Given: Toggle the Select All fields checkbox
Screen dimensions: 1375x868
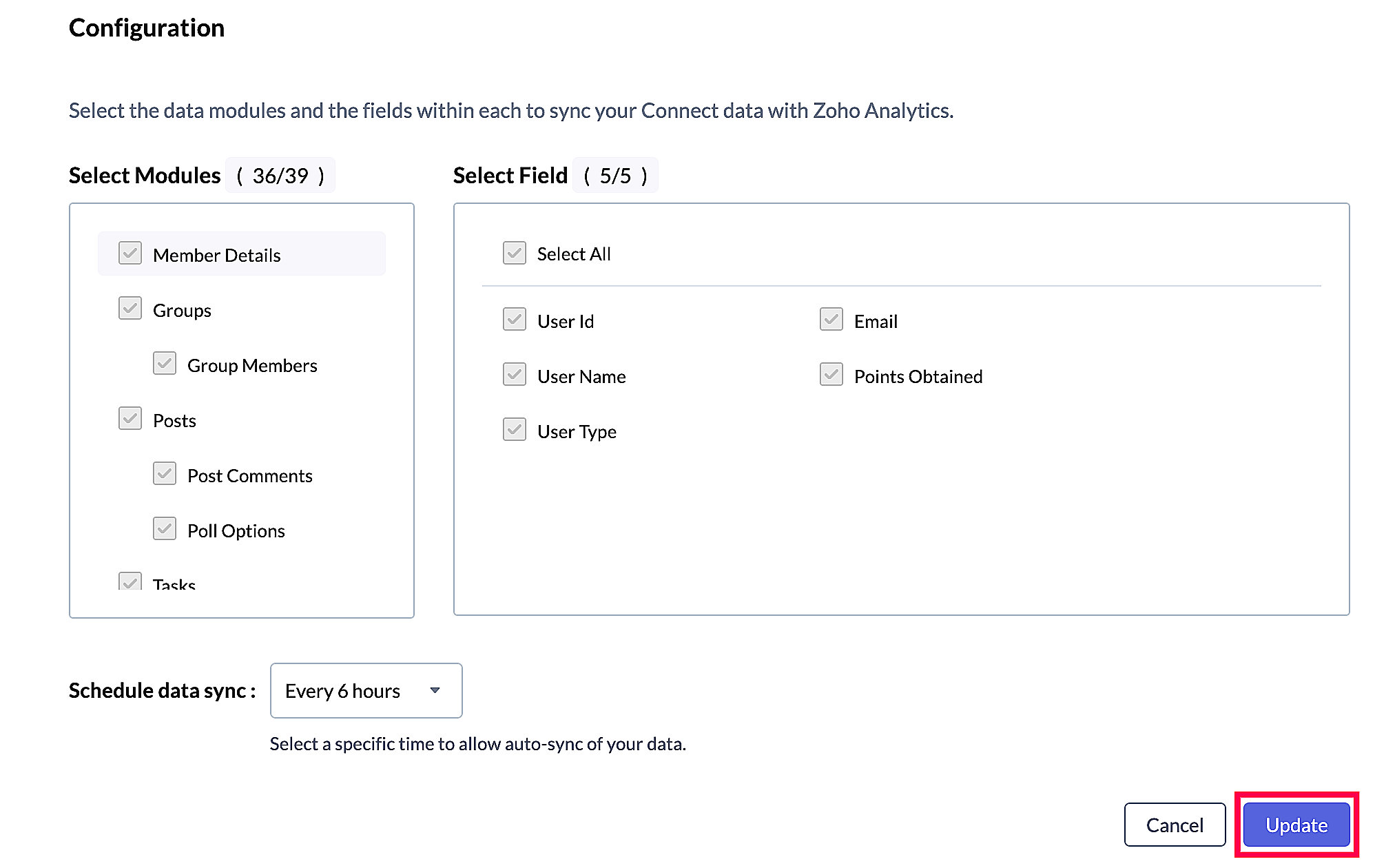Looking at the screenshot, I should pos(515,254).
